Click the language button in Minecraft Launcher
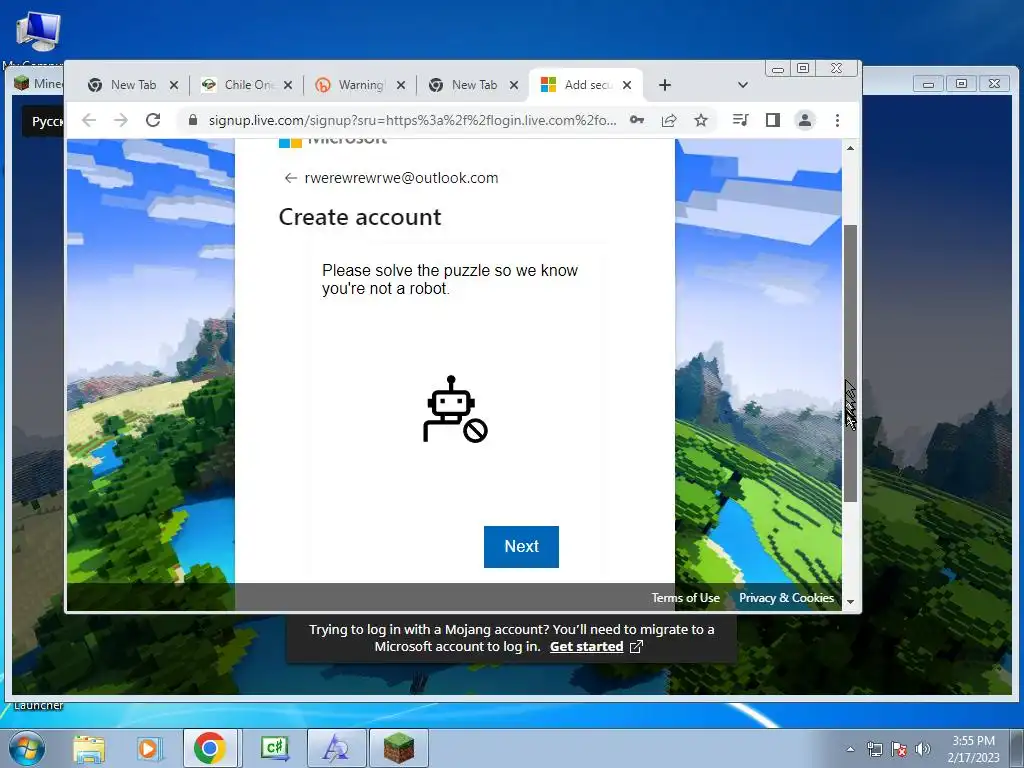The width and height of the screenshot is (1024, 768). [x=43, y=121]
